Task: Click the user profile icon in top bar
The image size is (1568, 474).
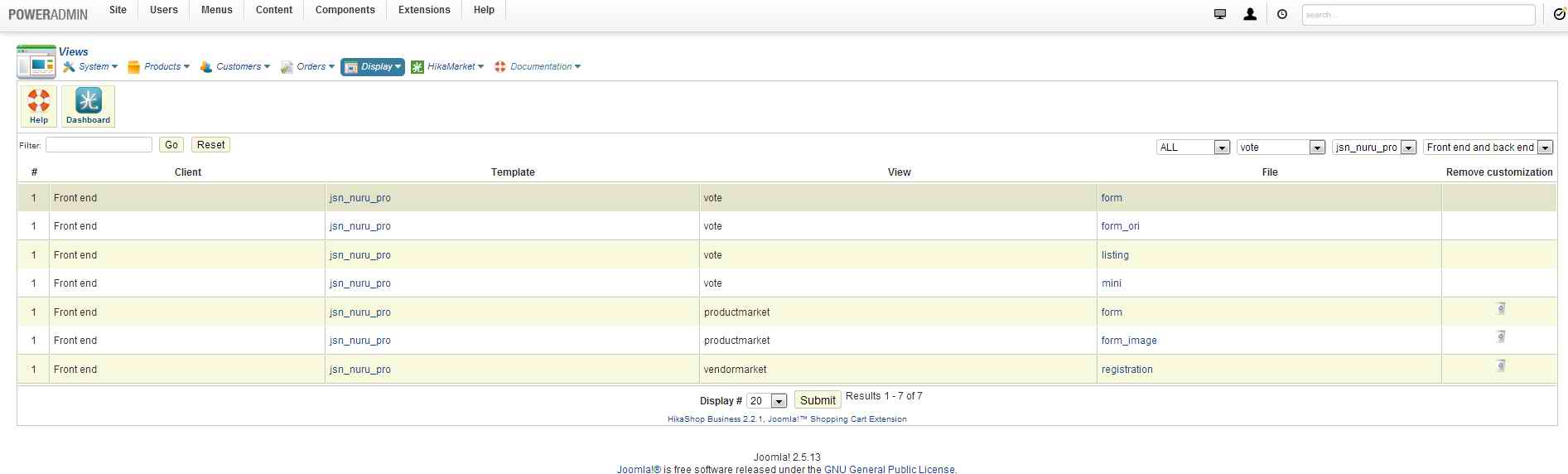Action: (1250, 14)
